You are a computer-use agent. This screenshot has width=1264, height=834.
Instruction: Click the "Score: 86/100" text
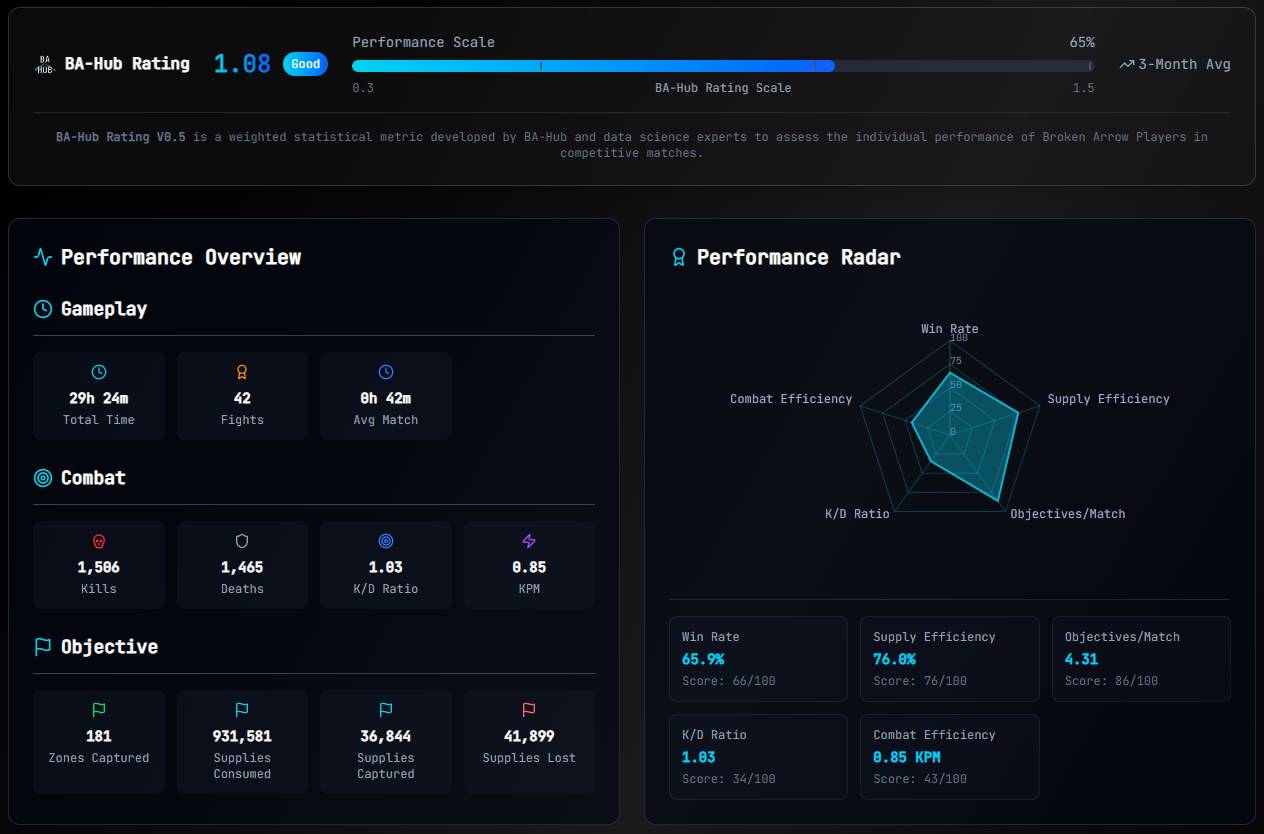pos(1112,681)
